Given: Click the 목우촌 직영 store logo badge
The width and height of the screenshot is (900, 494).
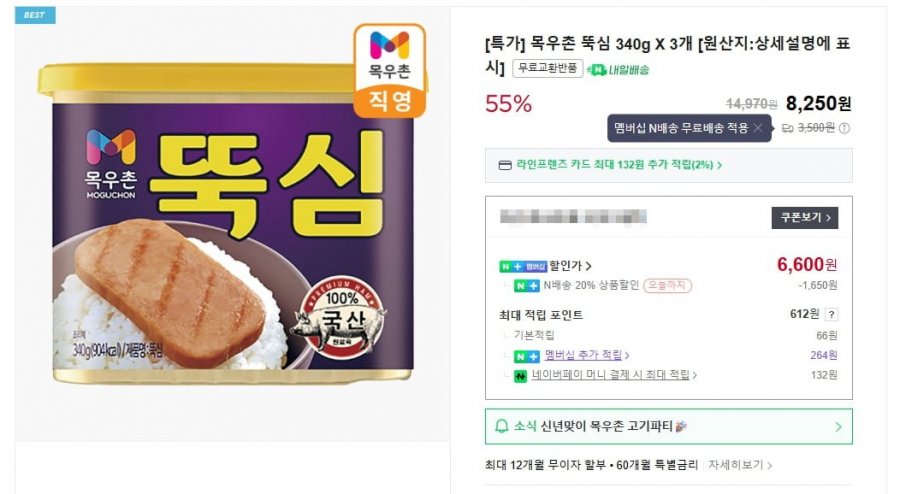Looking at the screenshot, I should click(x=390, y=70).
